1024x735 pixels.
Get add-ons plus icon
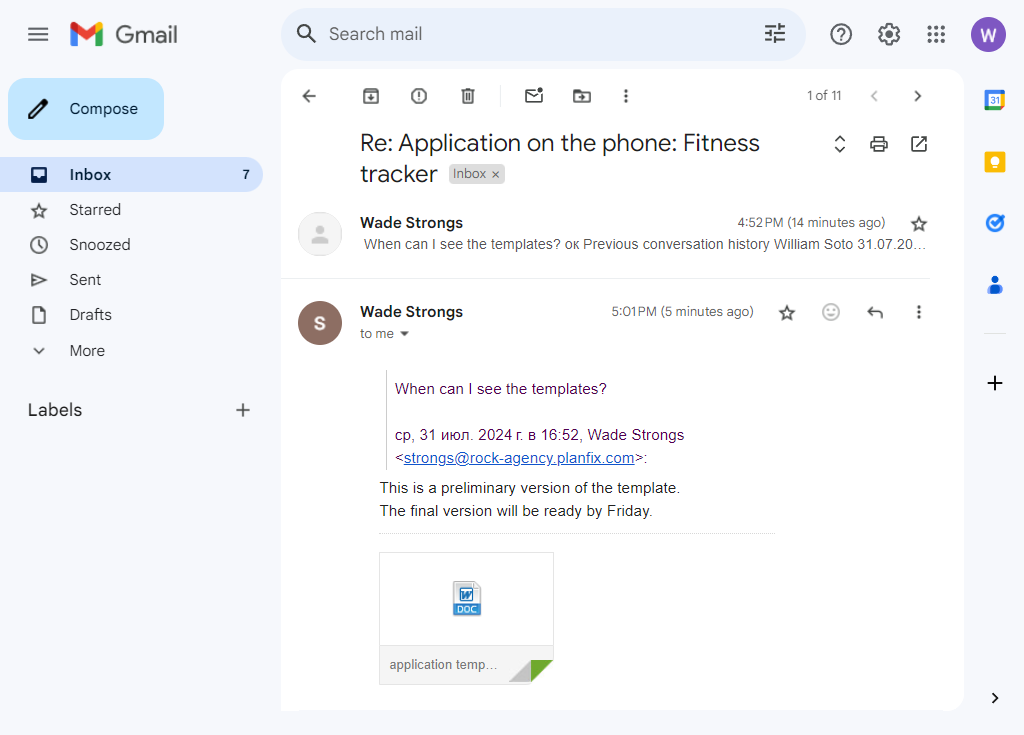[x=995, y=383]
